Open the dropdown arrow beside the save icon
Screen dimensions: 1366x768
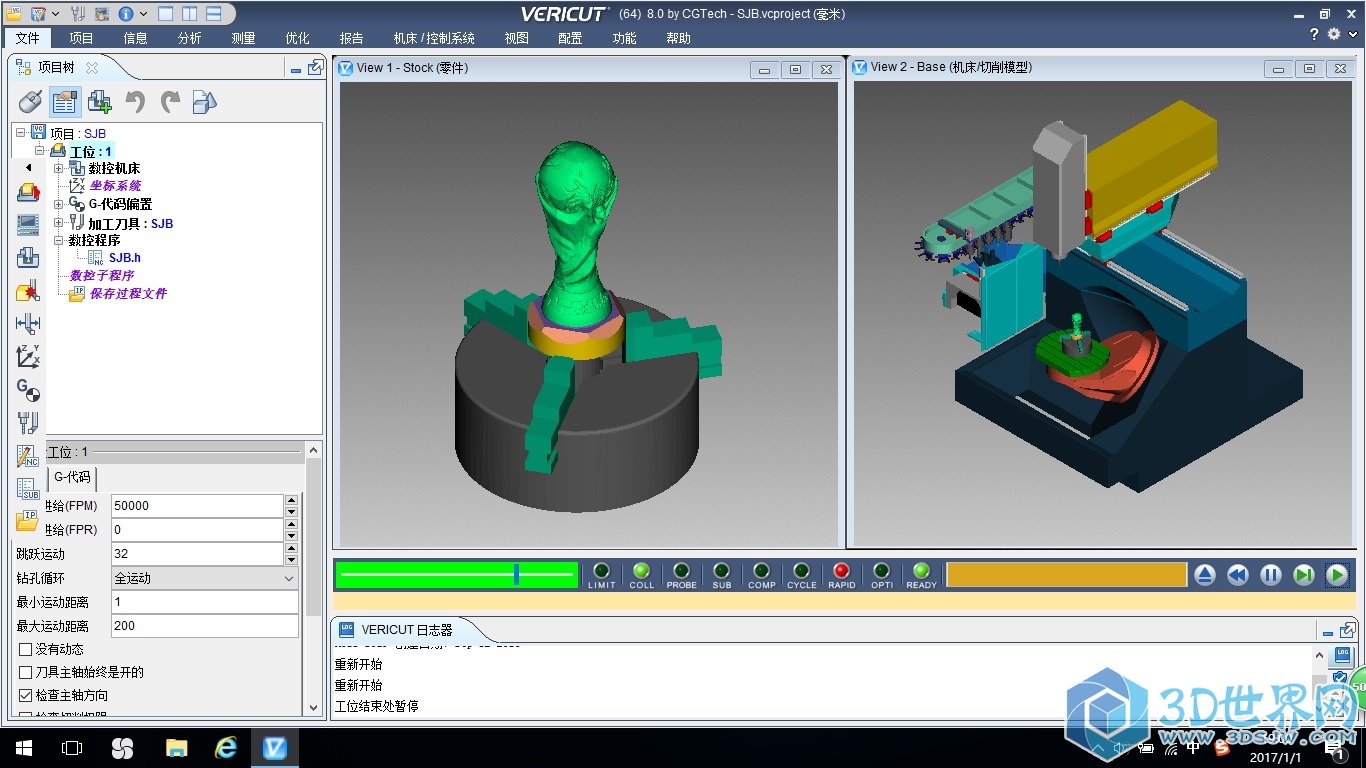pos(55,14)
